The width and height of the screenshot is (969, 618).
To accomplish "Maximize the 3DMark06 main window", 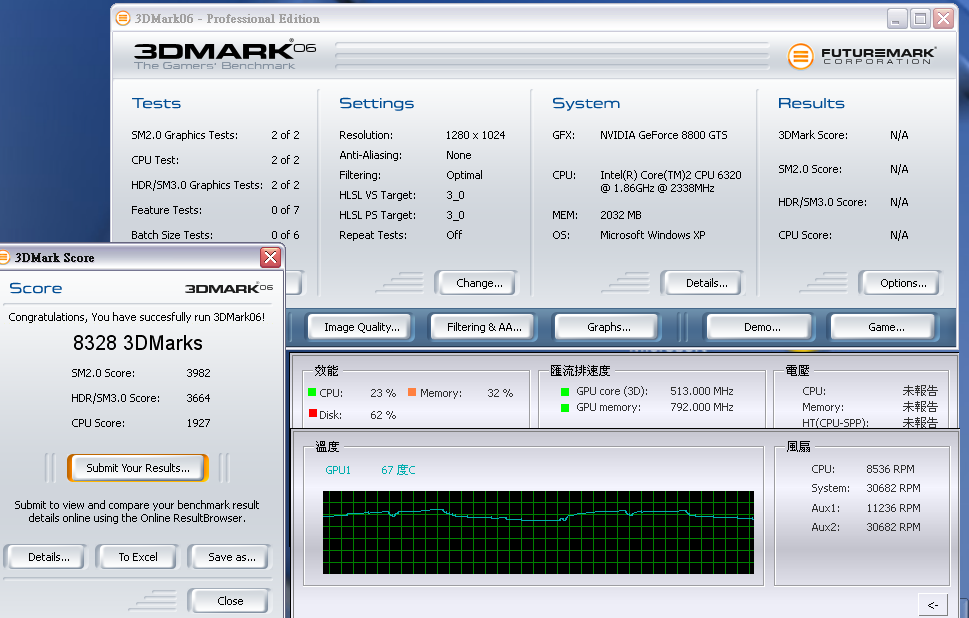I will [920, 18].
